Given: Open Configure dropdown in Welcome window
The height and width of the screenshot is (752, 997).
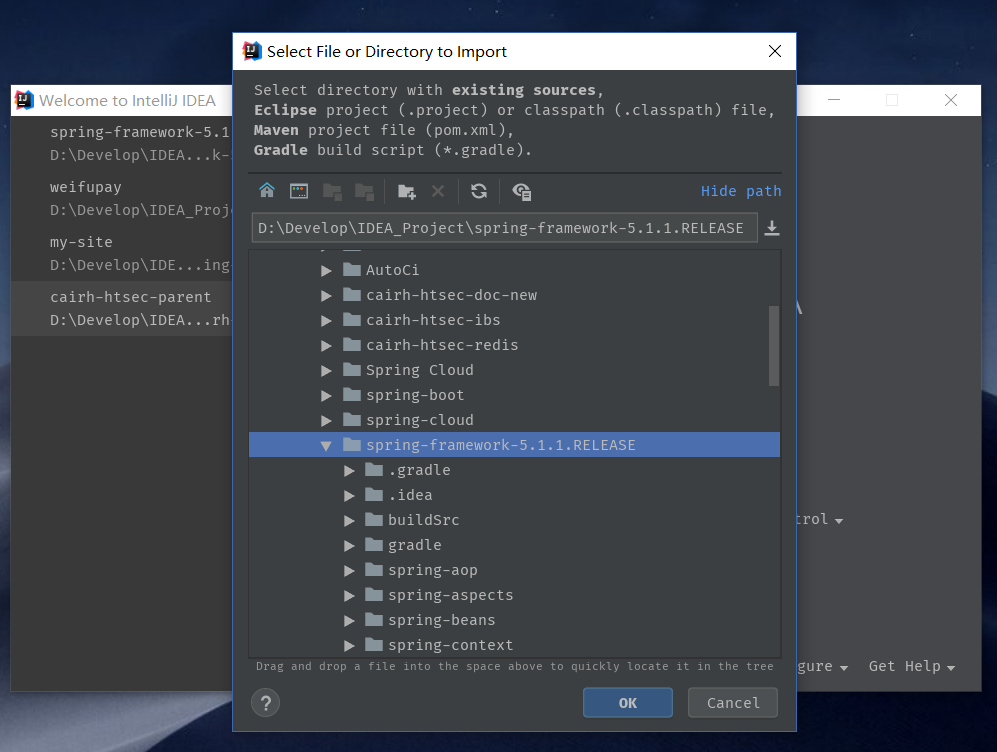Looking at the screenshot, I should 822,666.
